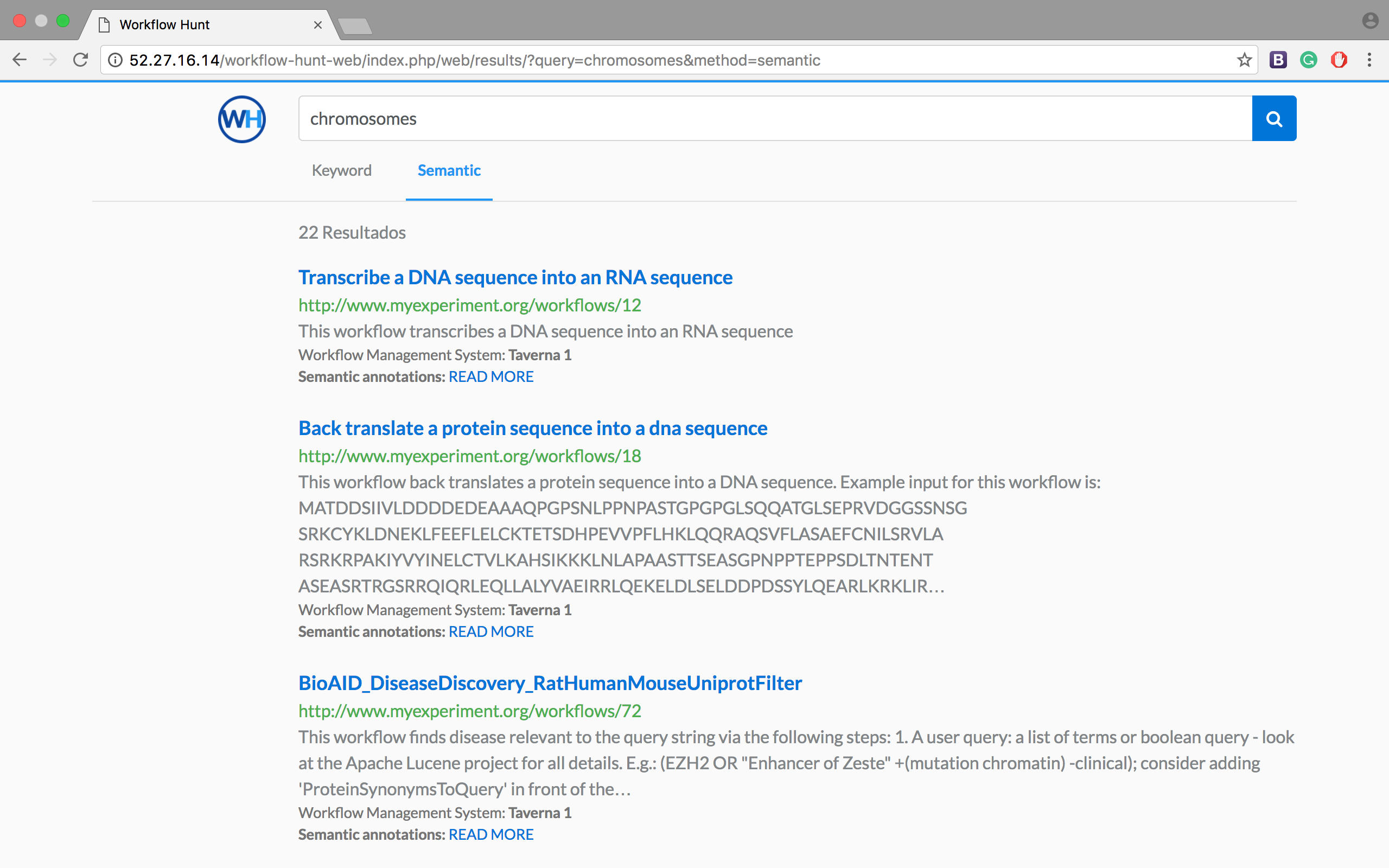Expand READ MORE under Back translate workflow
Screen dimensions: 1389x868
[490, 631]
